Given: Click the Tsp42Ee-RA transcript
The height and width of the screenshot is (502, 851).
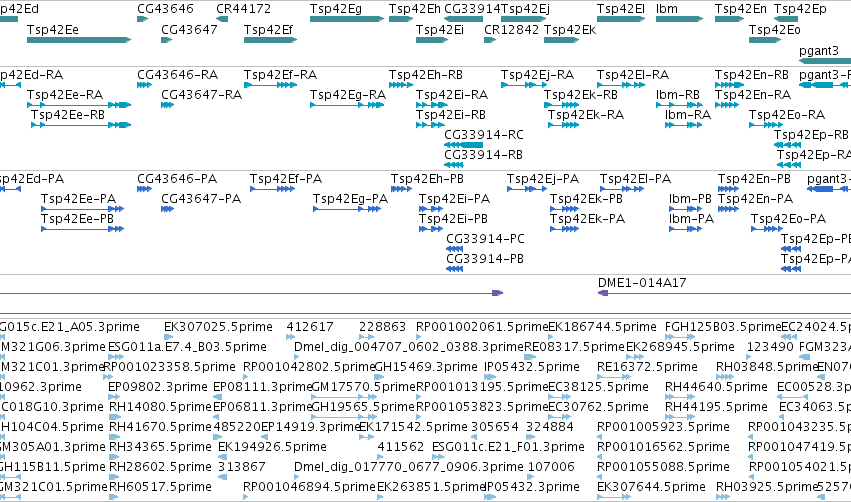Looking at the screenshot, I should tap(79, 105).
